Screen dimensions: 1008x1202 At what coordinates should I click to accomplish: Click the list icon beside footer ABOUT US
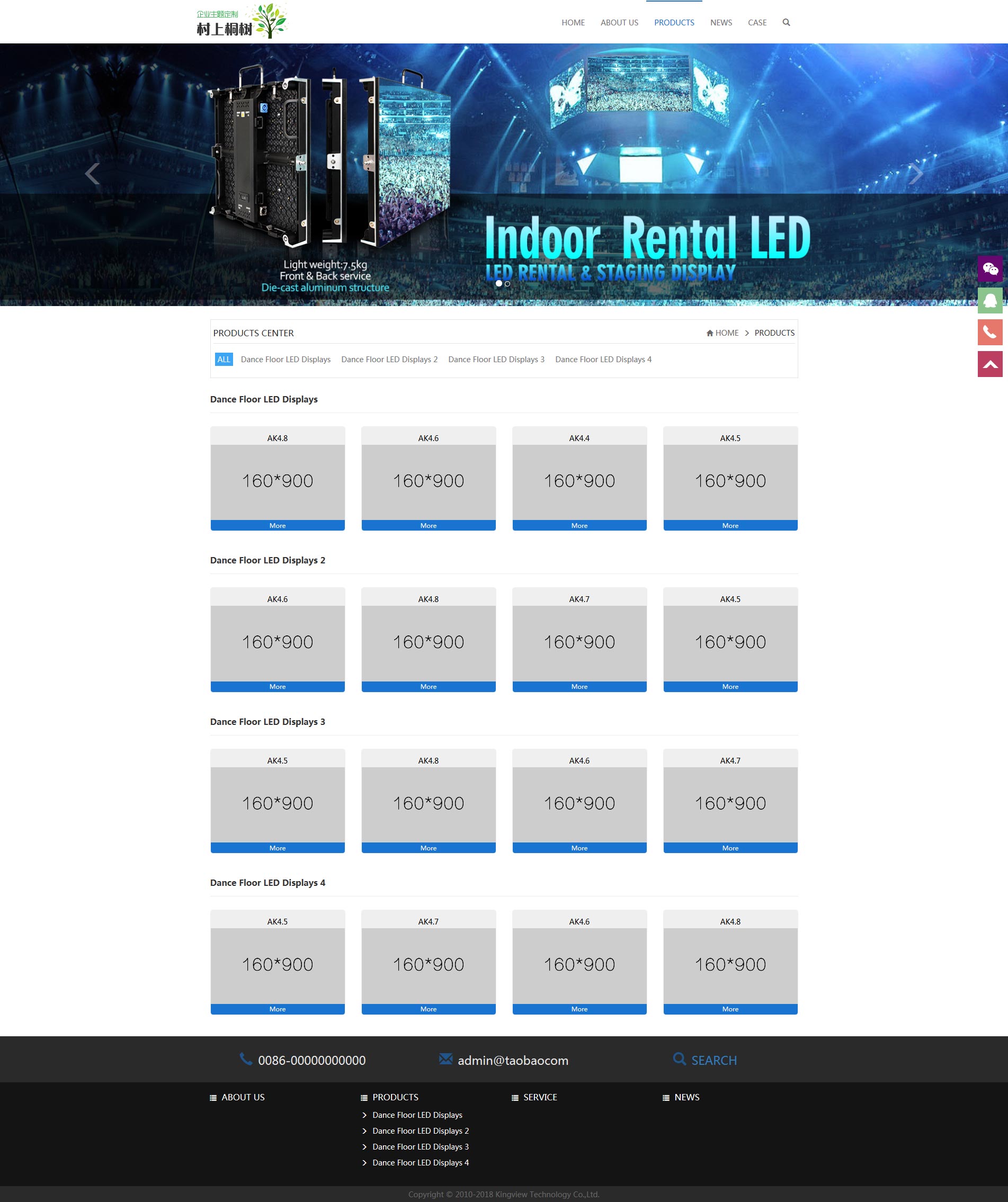point(213,1098)
